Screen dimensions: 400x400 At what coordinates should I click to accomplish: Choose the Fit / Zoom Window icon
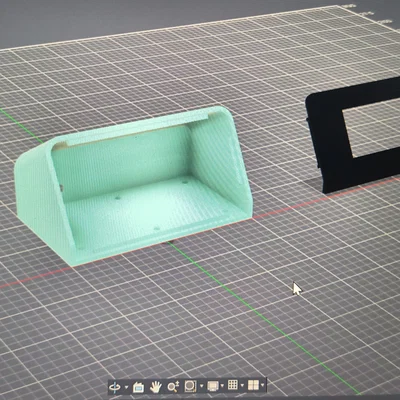pos(190,386)
